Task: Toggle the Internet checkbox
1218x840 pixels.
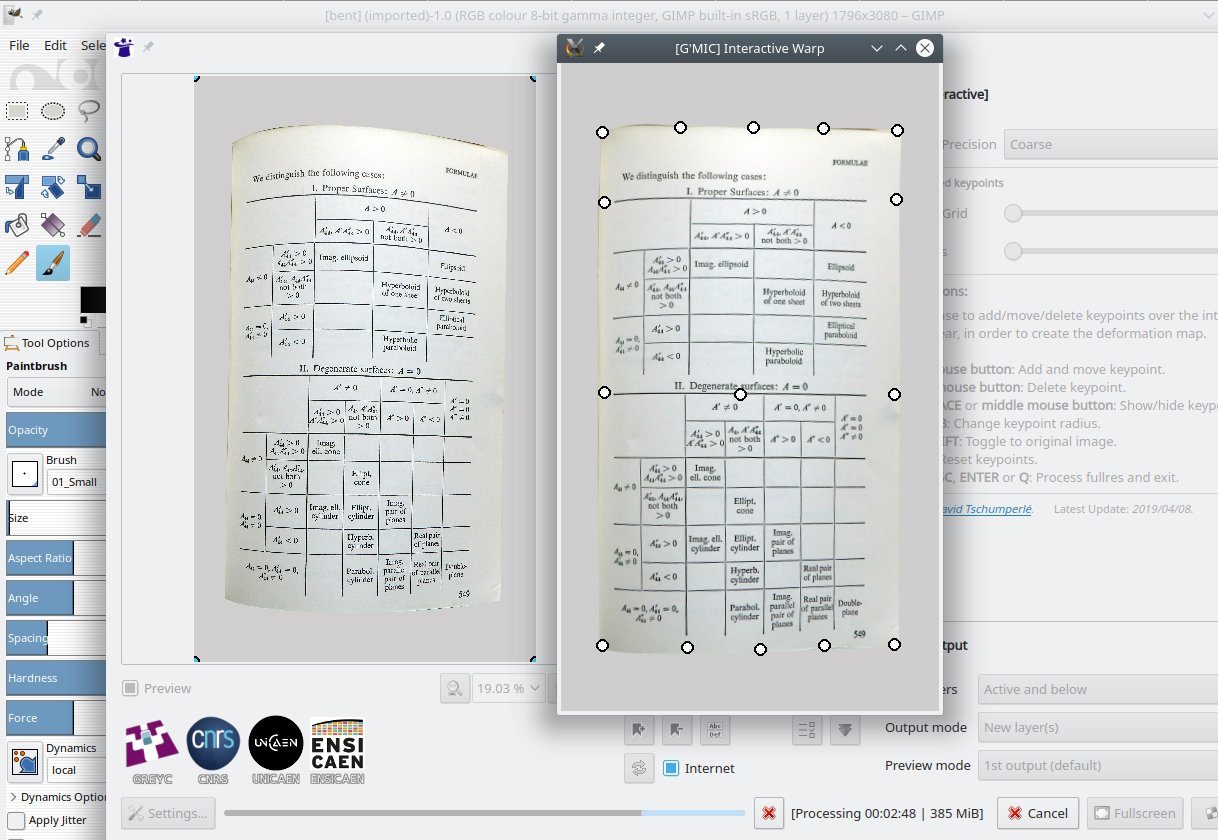Action: (671, 768)
